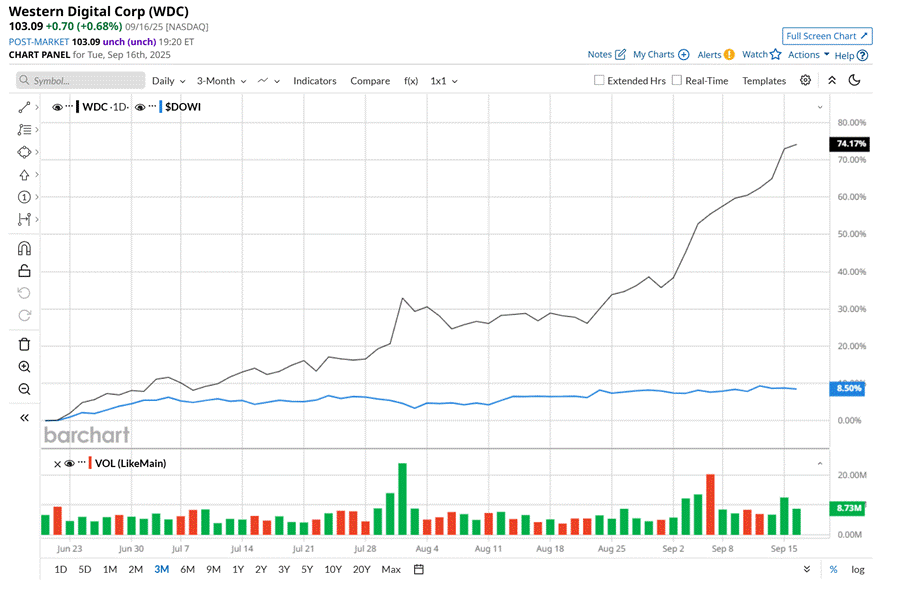Open the Indicators menu
The height and width of the screenshot is (590, 902).
pos(315,81)
